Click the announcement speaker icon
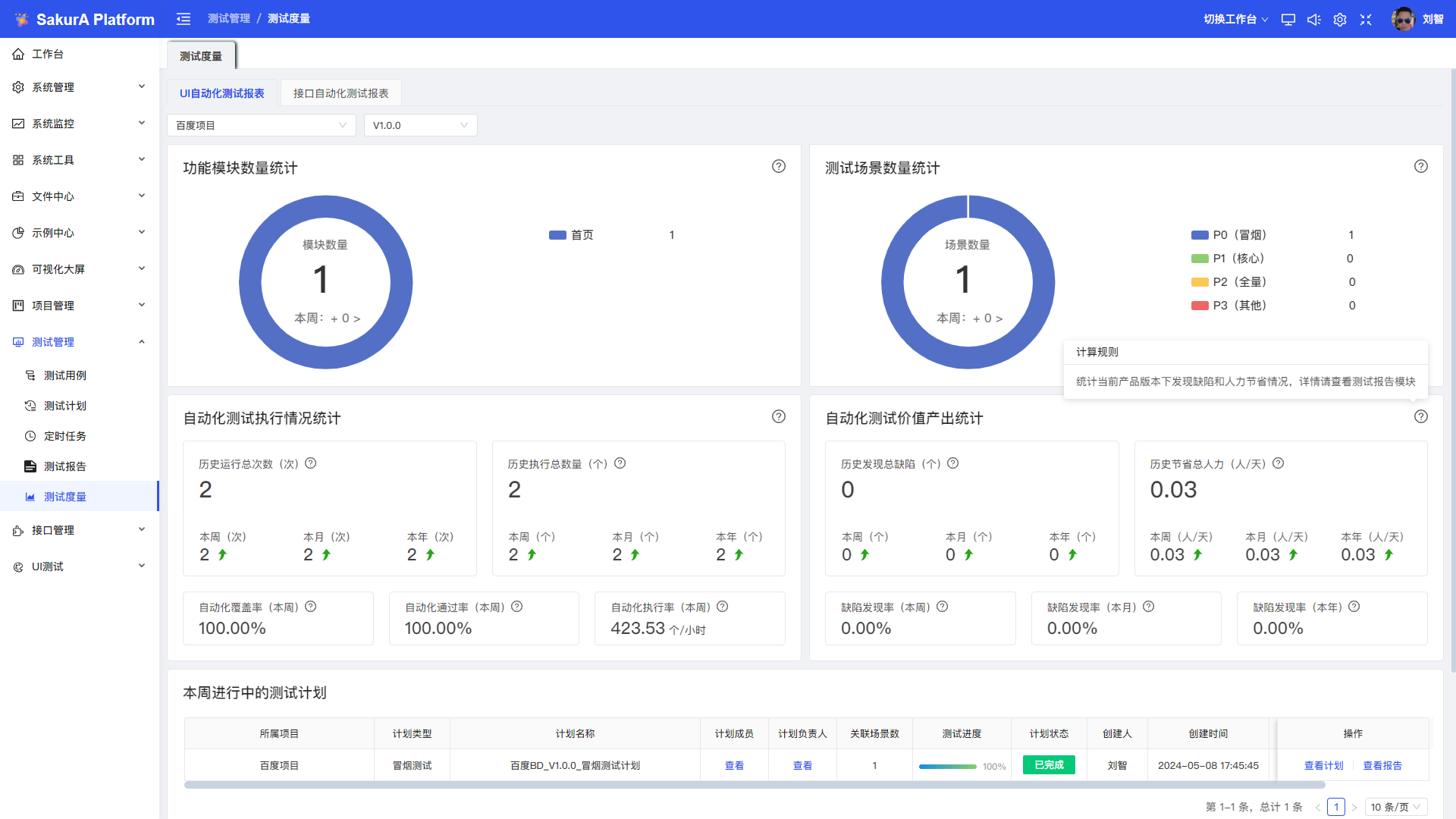1456x819 pixels. click(x=1314, y=20)
